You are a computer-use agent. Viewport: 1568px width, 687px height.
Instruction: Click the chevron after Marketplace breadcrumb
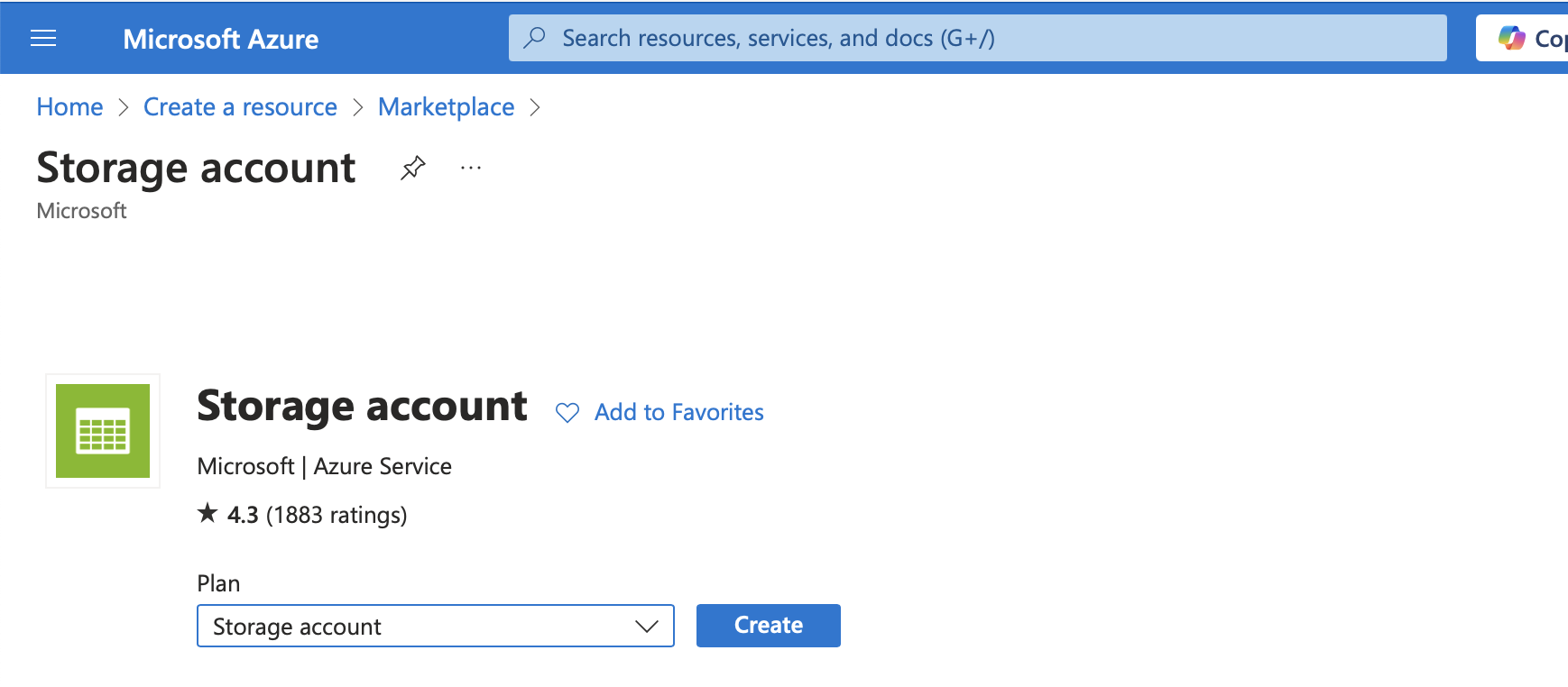(x=535, y=107)
